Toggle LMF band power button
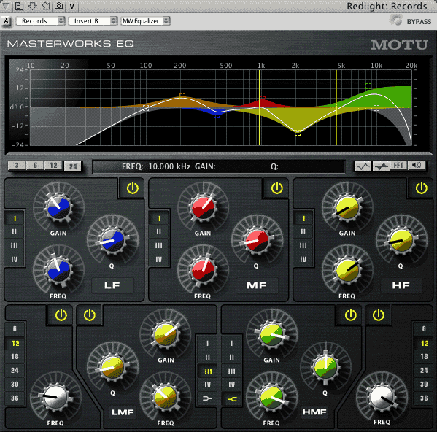Viewport: 437px width, 432px height. [89, 315]
